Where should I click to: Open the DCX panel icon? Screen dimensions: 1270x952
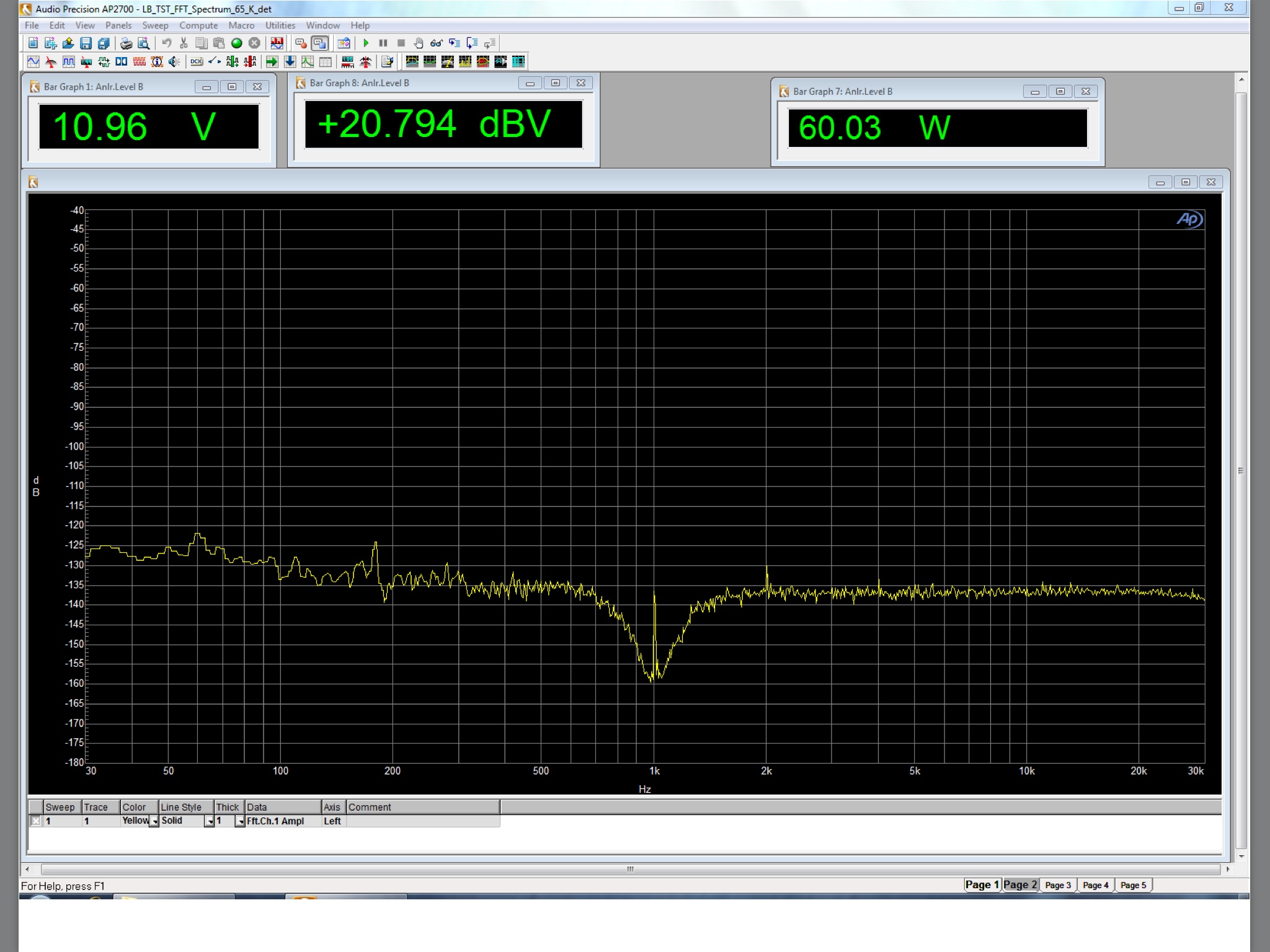click(197, 61)
